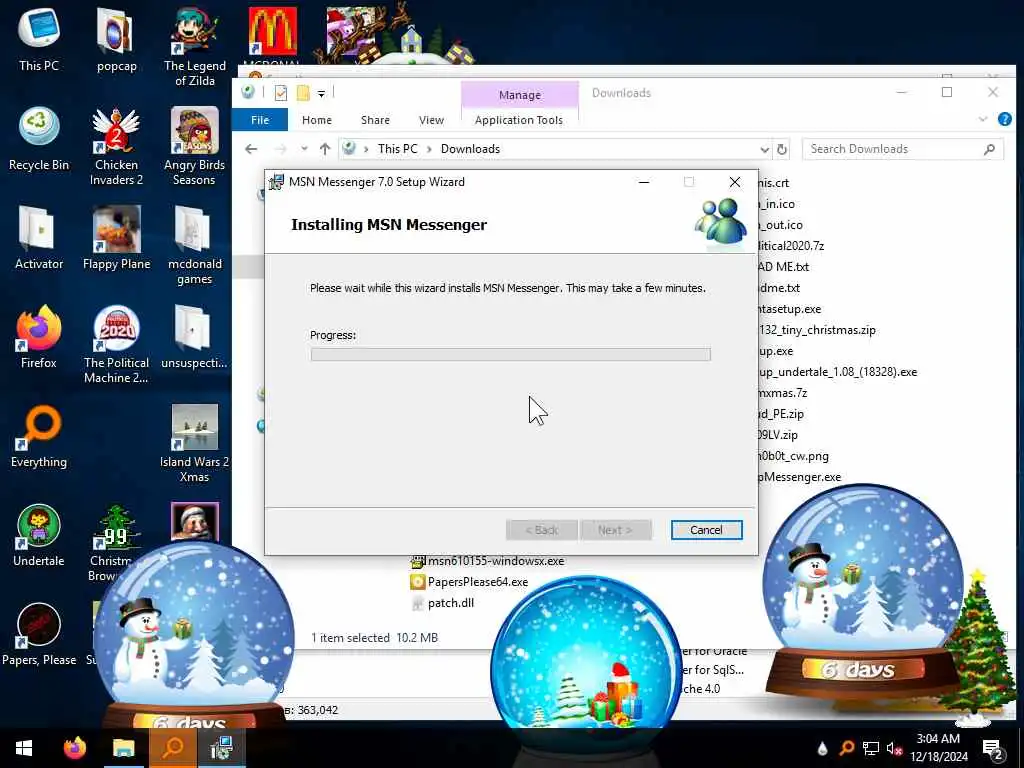Select file xmas.7z in Downloads
The image size is (1024, 768).
click(782, 392)
